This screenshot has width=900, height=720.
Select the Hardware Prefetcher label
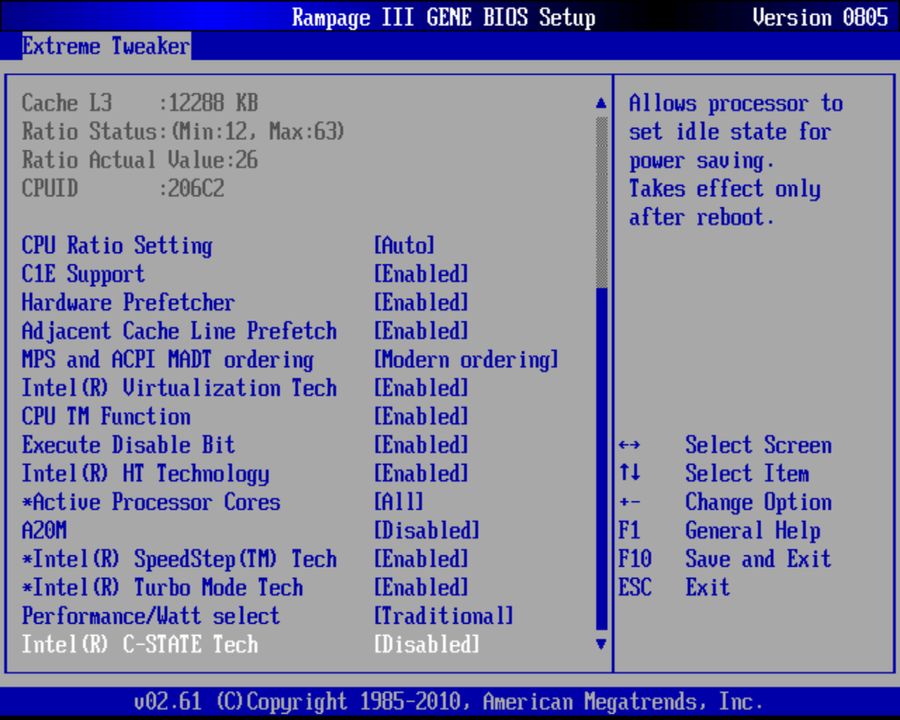point(128,303)
